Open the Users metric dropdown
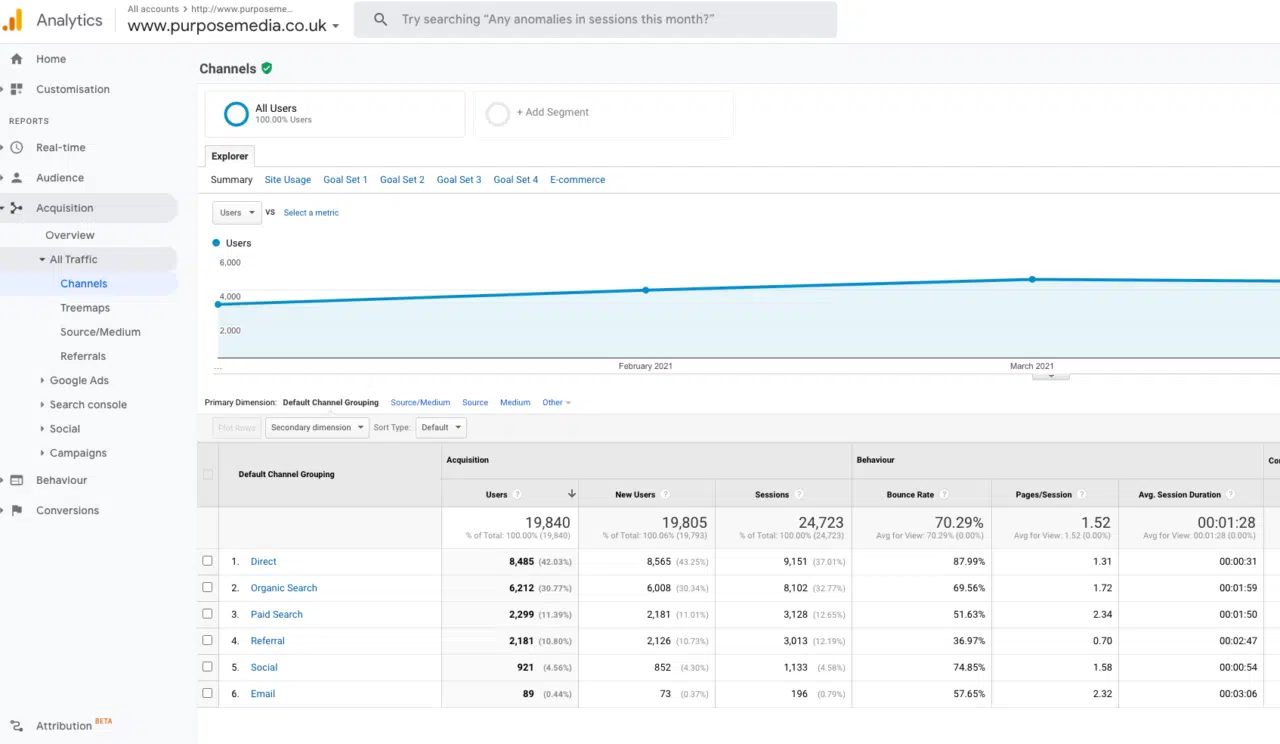Viewport: 1280px width, 744px height. pos(237,213)
